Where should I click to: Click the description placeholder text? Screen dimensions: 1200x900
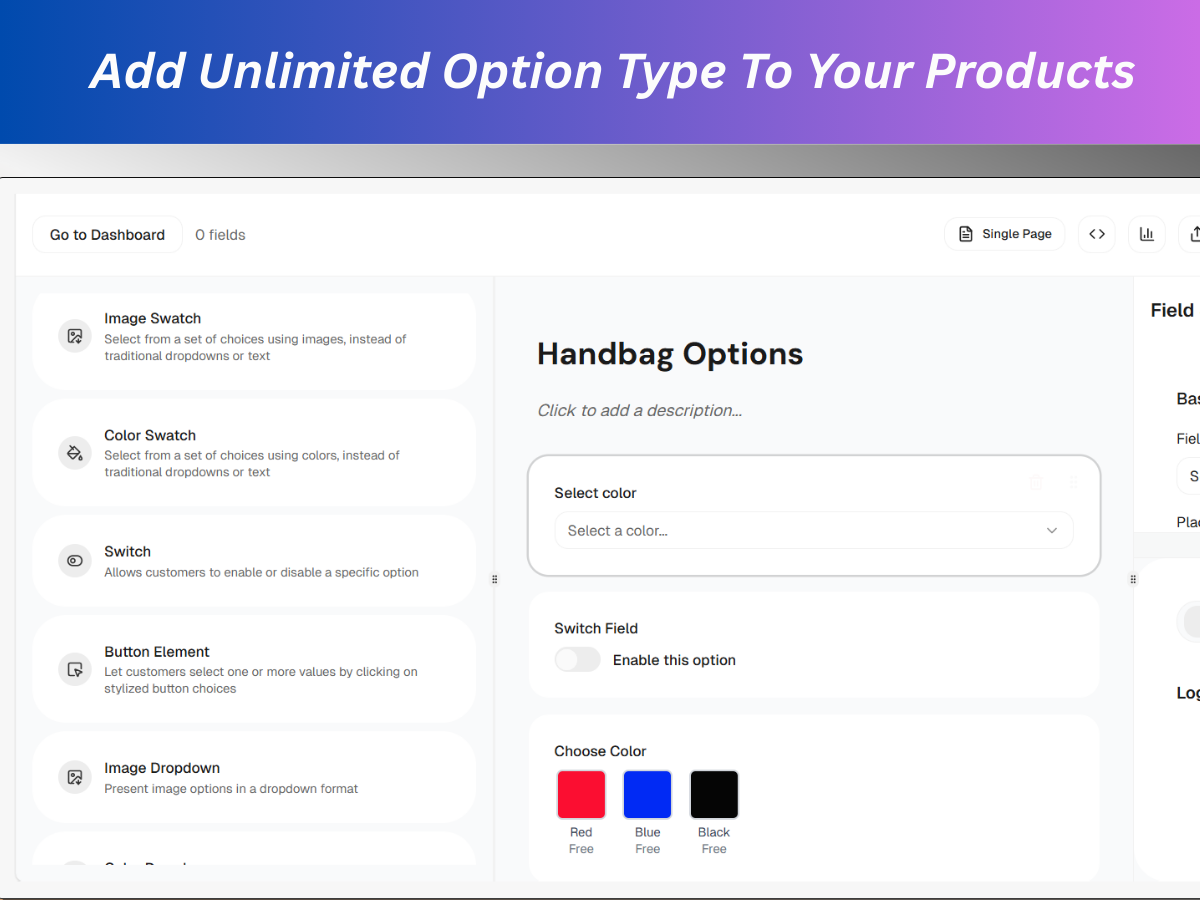[640, 410]
